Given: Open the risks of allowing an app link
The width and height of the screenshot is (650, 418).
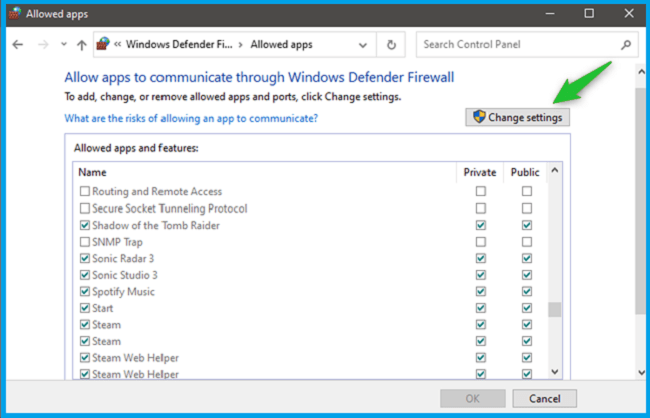Looking at the screenshot, I should tap(191, 118).
